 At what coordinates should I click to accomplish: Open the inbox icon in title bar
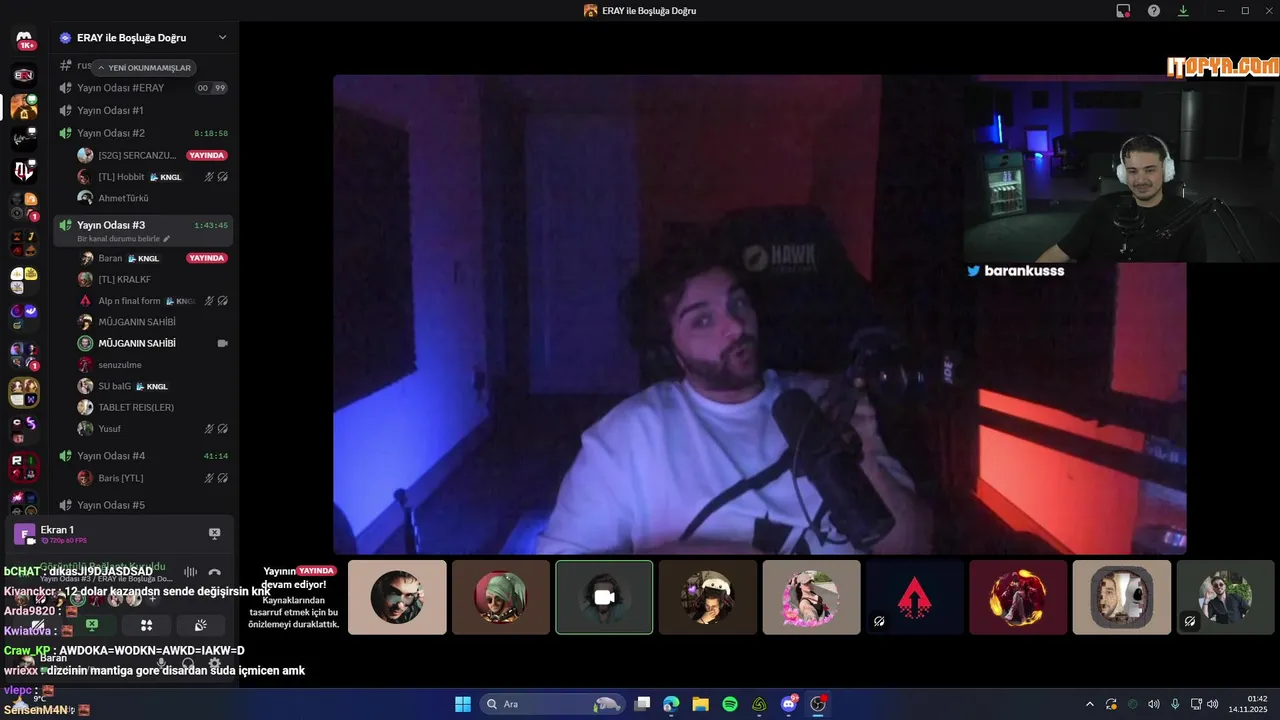[1123, 11]
